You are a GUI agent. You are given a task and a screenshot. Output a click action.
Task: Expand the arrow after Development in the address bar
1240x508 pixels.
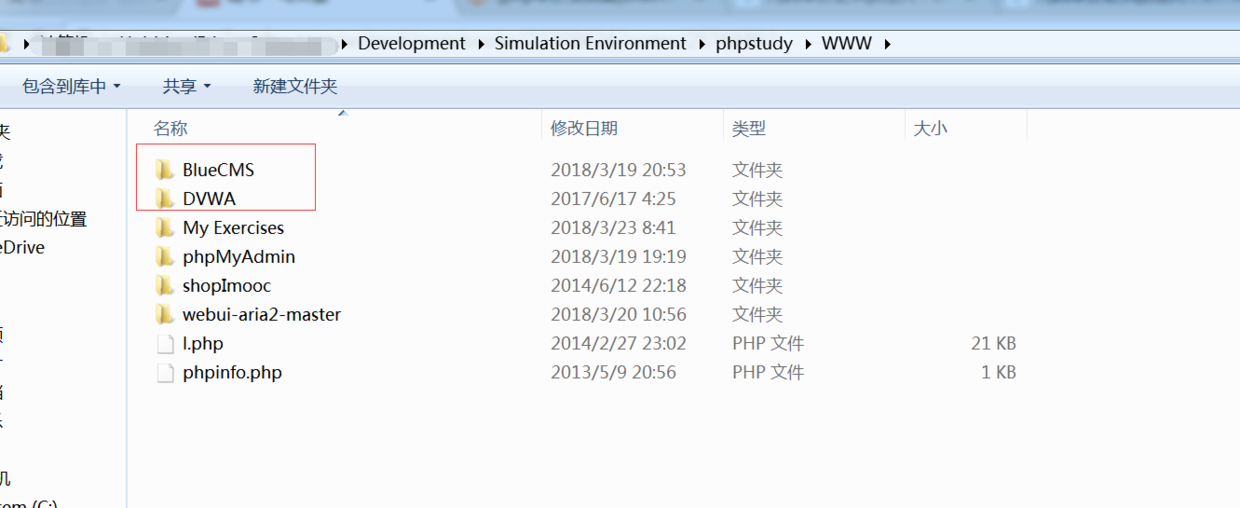click(x=480, y=44)
